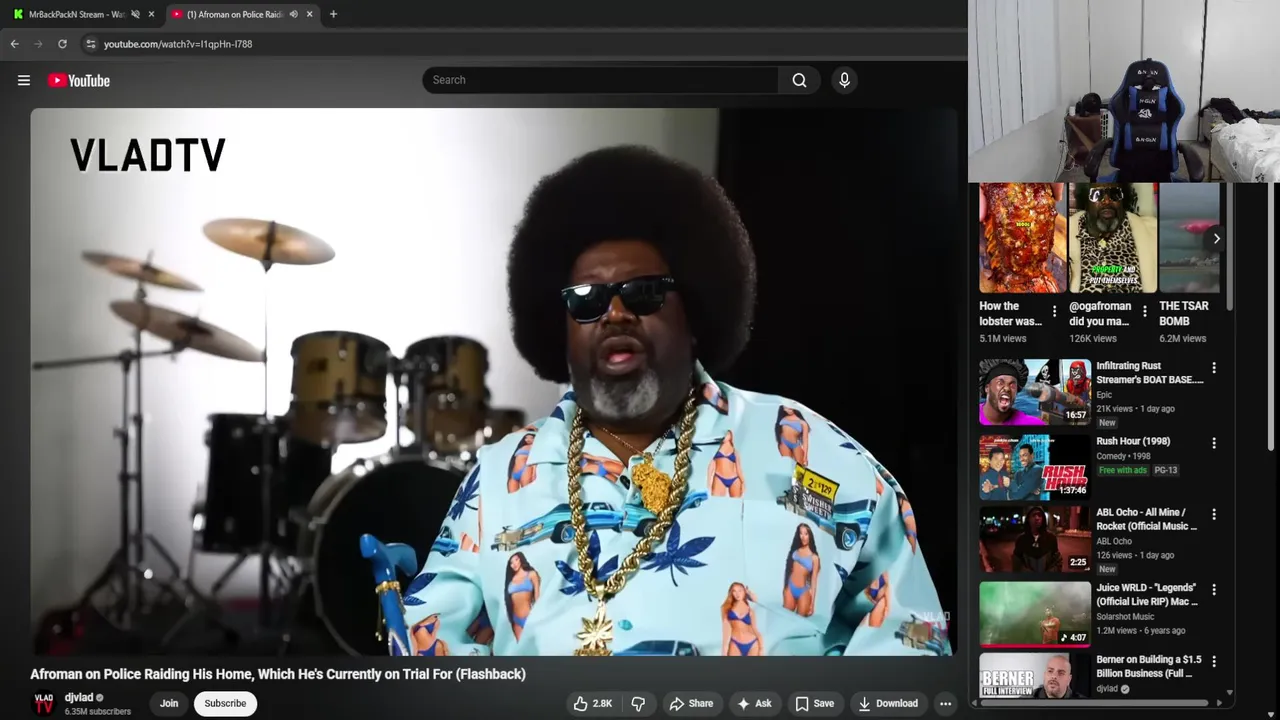Open the Berner $1.5 Billion Business thumbnail
Image resolution: width=1280 pixels, height=720 pixels.
coord(1035,676)
